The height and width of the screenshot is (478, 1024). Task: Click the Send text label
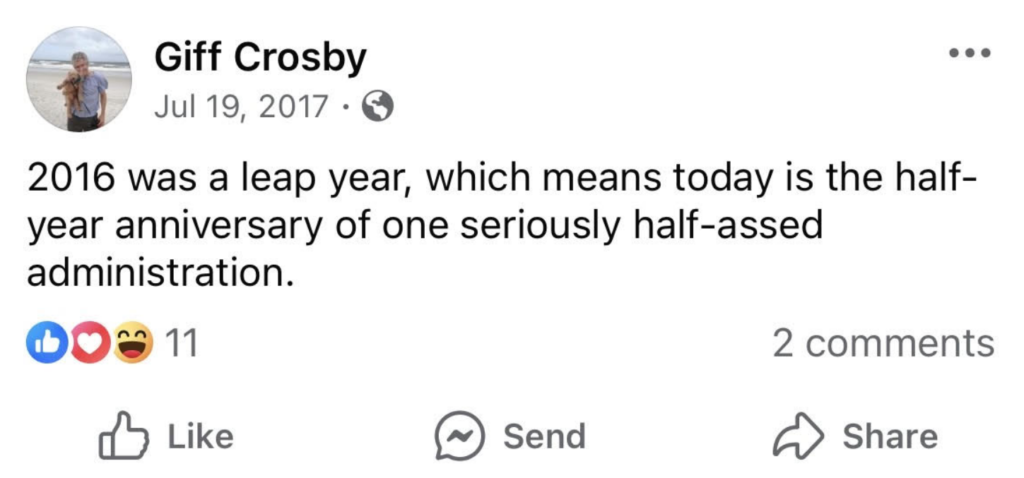[544, 437]
